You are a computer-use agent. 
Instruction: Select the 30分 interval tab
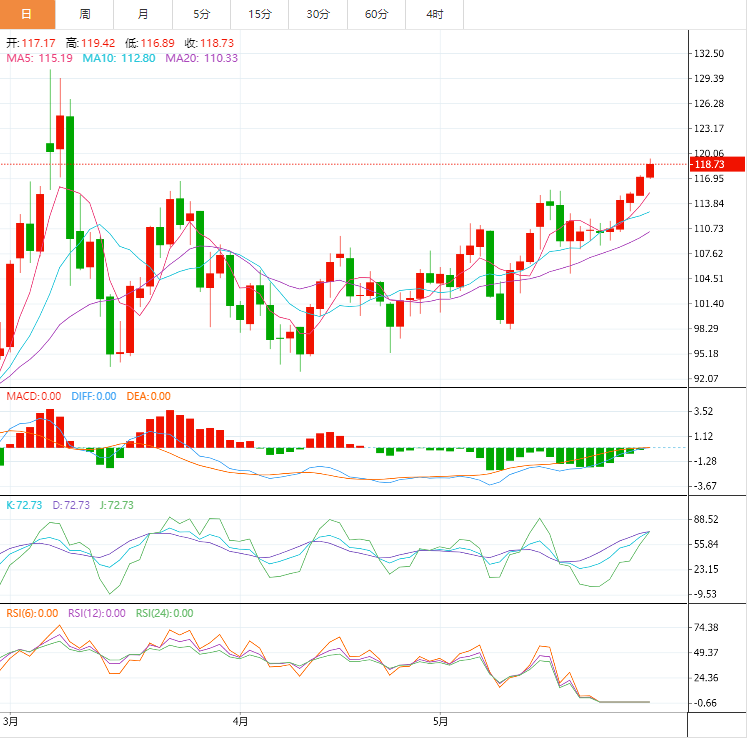click(318, 14)
